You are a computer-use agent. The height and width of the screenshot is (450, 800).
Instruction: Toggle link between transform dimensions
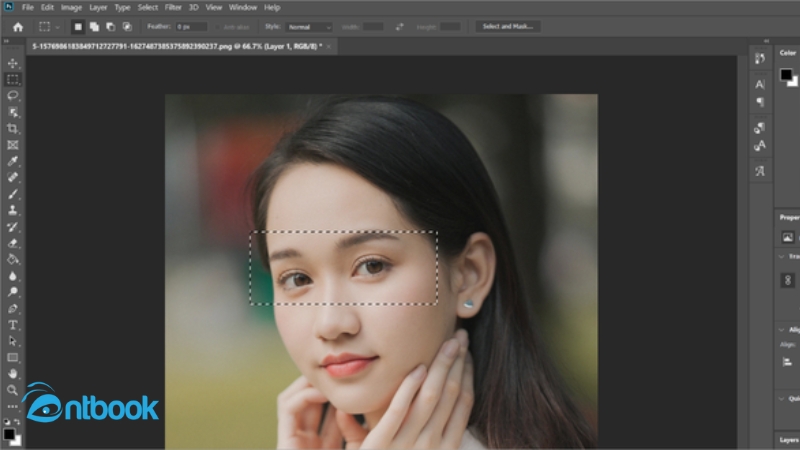click(787, 280)
